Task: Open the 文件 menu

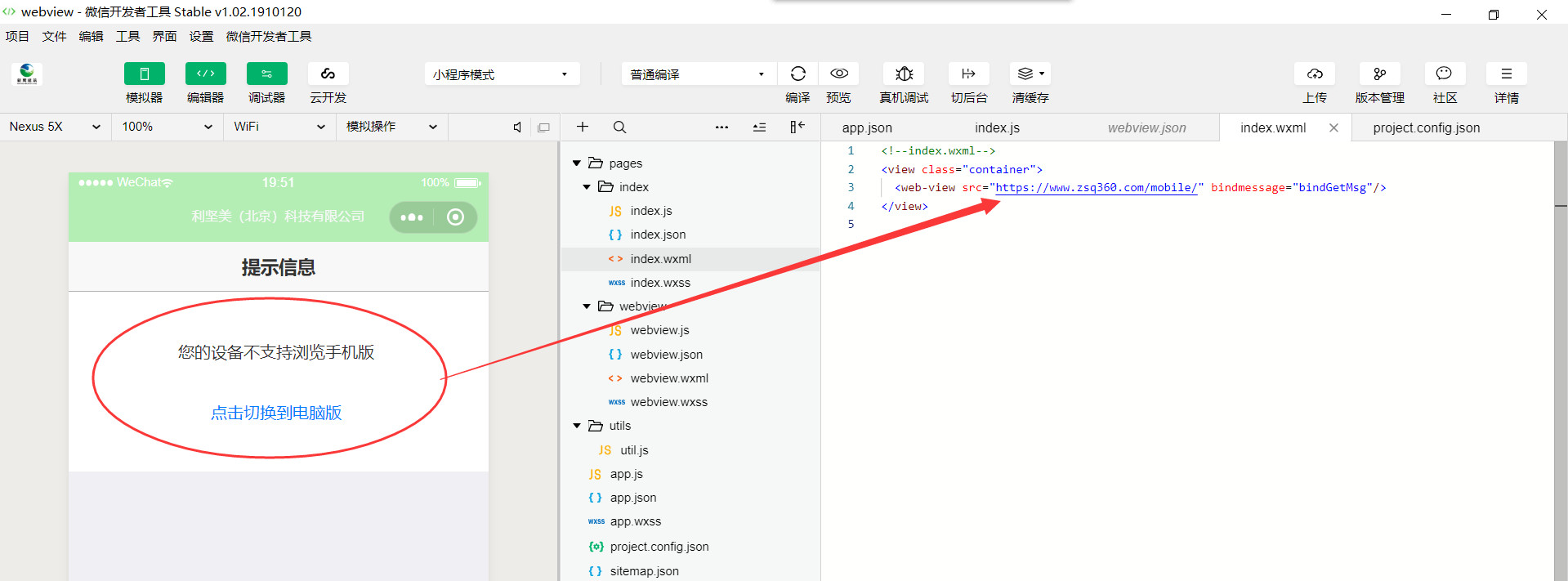Action: click(55, 36)
